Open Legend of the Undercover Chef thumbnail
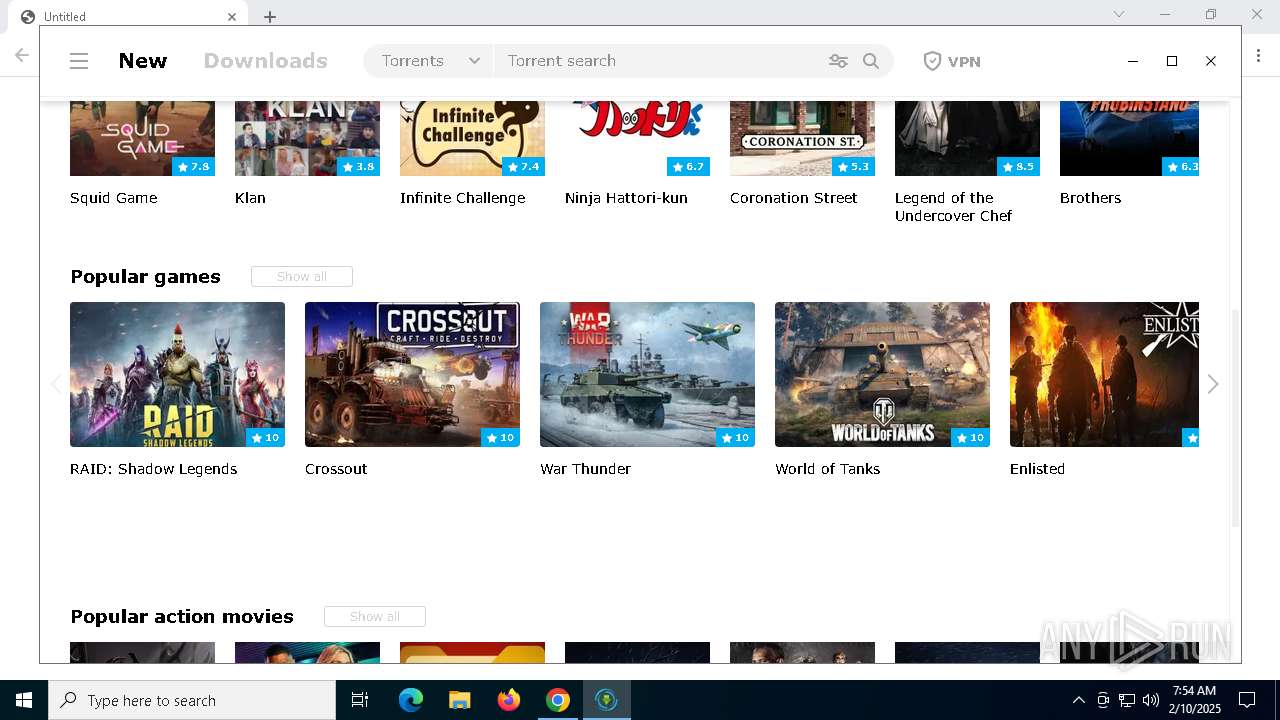The image size is (1280, 720). click(x=967, y=138)
